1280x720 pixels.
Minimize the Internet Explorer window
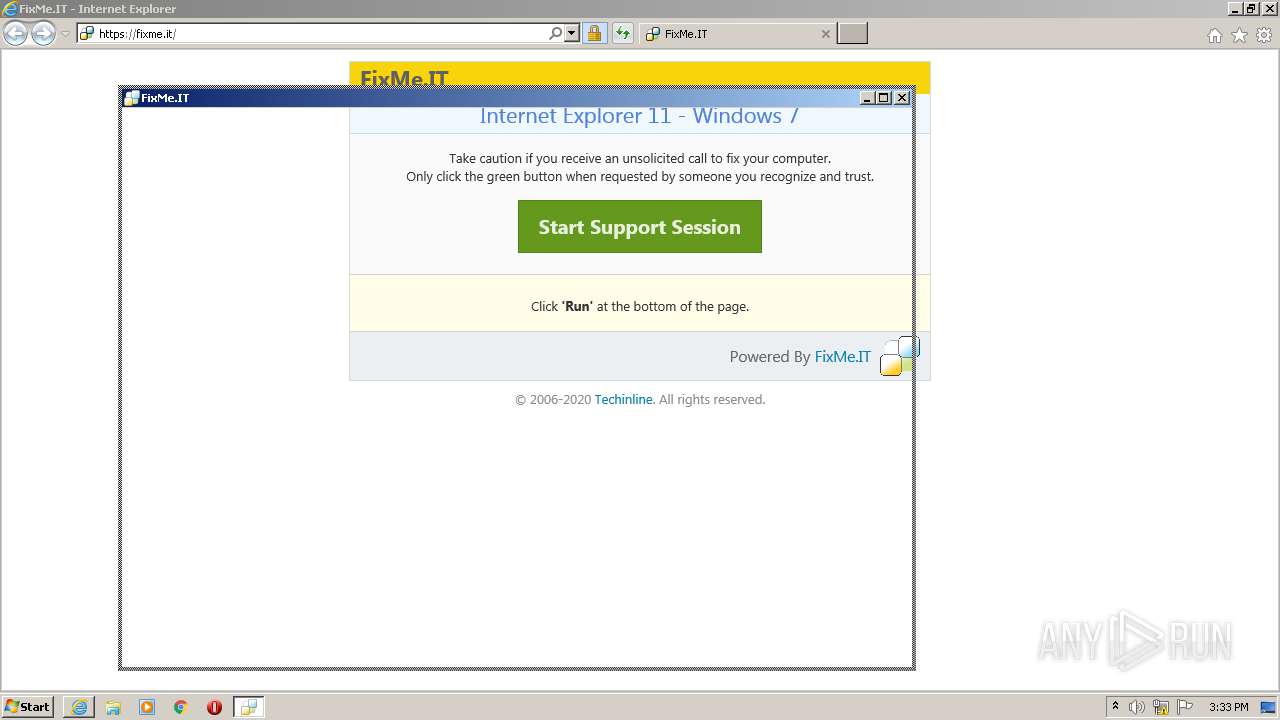pyautogui.click(x=1235, y=9)
